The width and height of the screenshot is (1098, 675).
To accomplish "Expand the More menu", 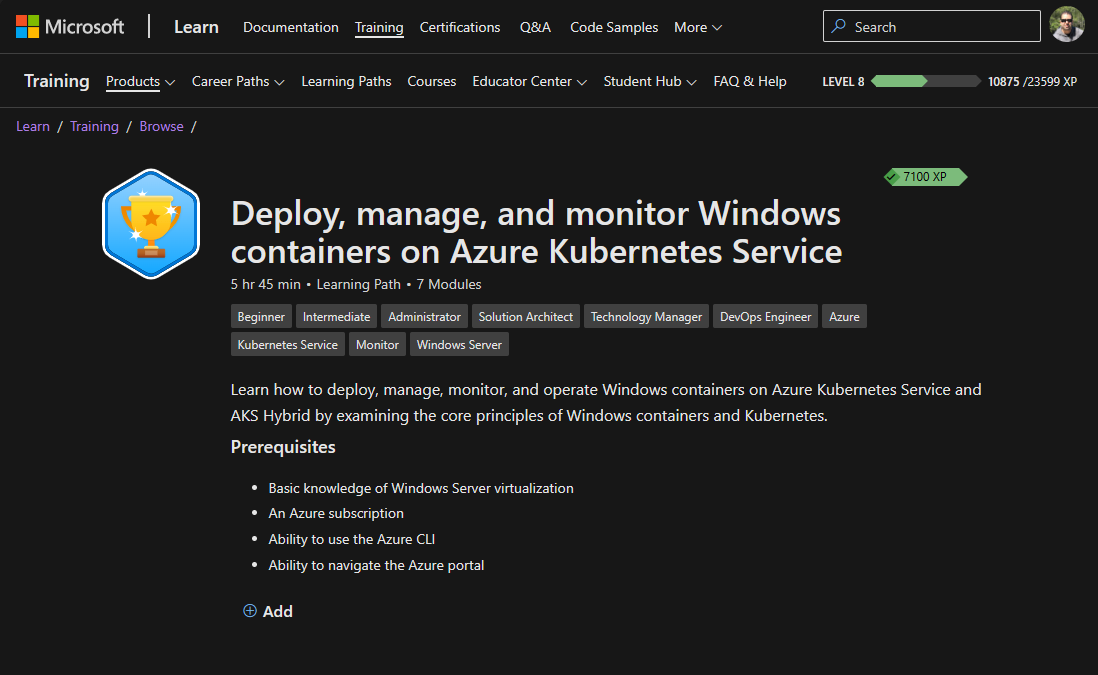I will coord(697,27).
